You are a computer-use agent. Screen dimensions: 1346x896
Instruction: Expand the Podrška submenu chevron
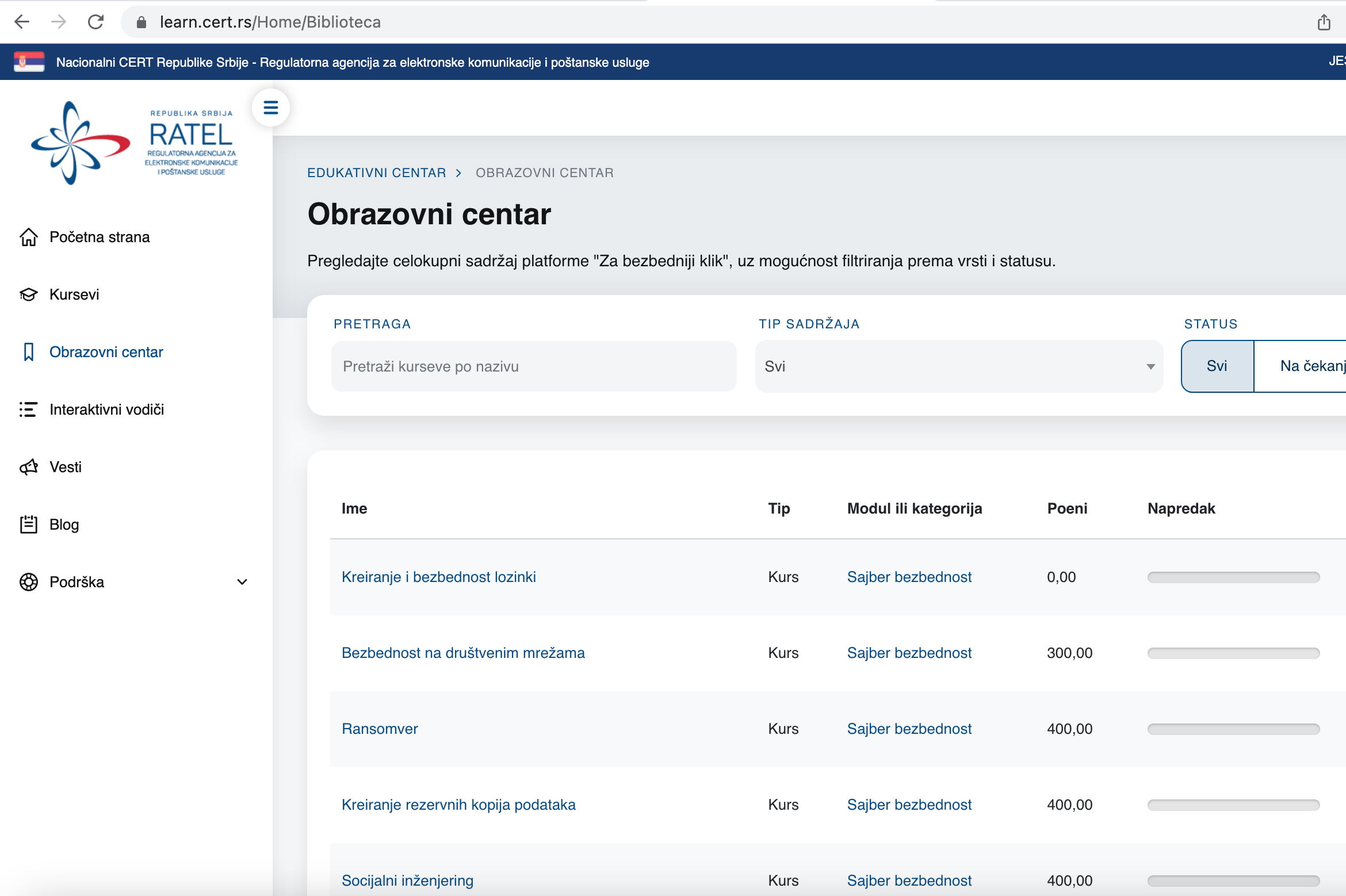pyautogui.click(x=242, y=582)
